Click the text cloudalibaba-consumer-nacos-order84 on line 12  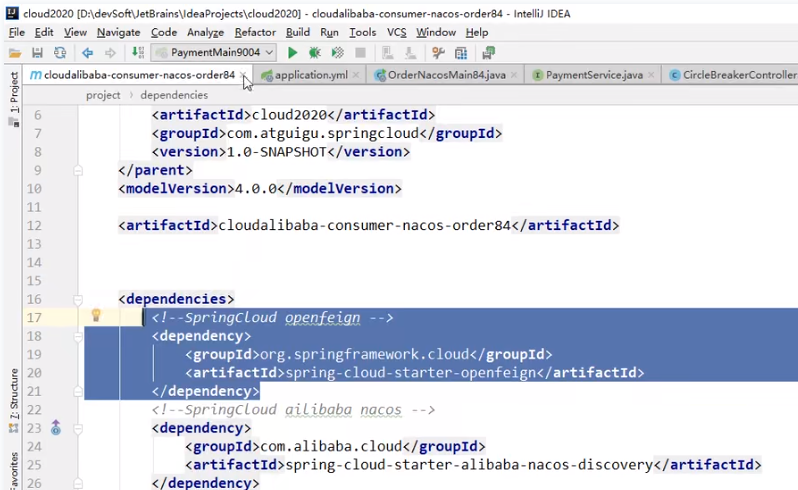coord(364,225)
